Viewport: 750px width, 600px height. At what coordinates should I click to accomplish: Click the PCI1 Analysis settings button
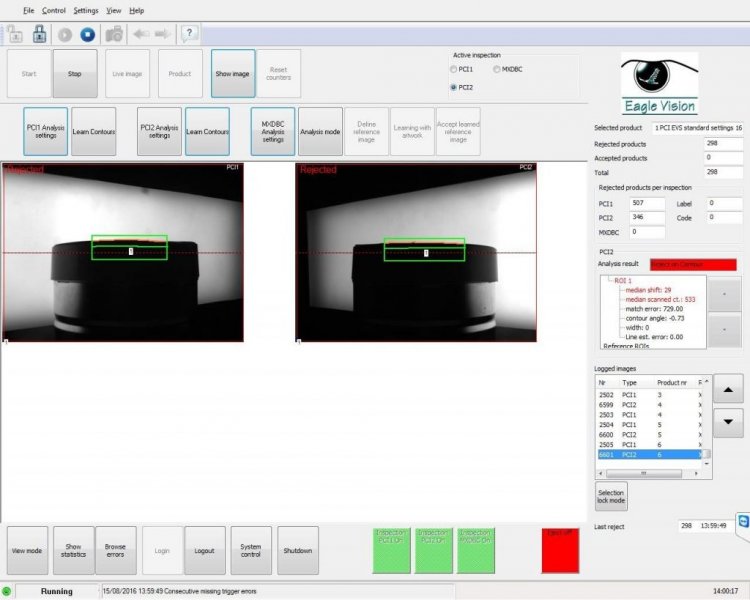(x=45, y=132)
